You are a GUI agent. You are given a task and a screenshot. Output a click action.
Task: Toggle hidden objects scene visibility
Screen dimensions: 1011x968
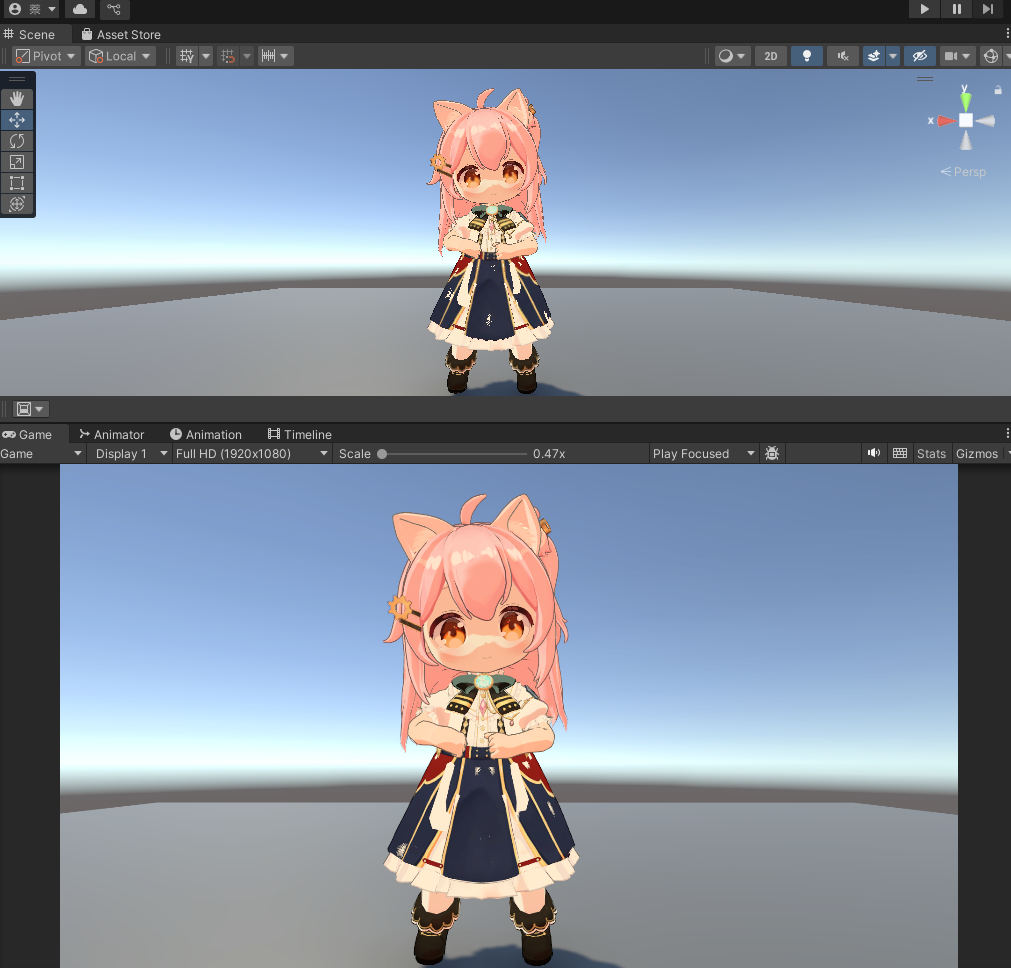(x=919, y=56)
